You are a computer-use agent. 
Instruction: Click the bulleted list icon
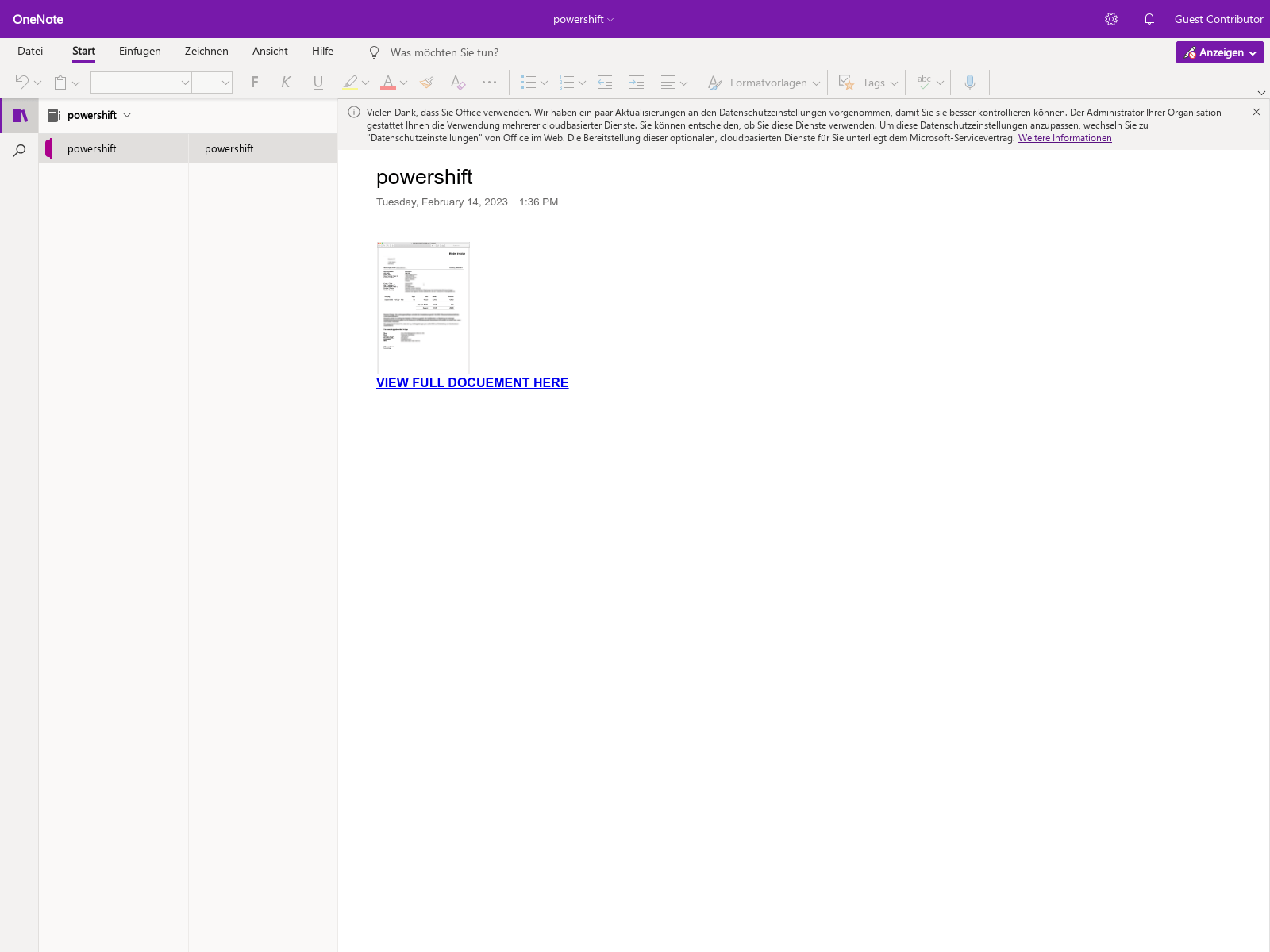coord(529,82)
